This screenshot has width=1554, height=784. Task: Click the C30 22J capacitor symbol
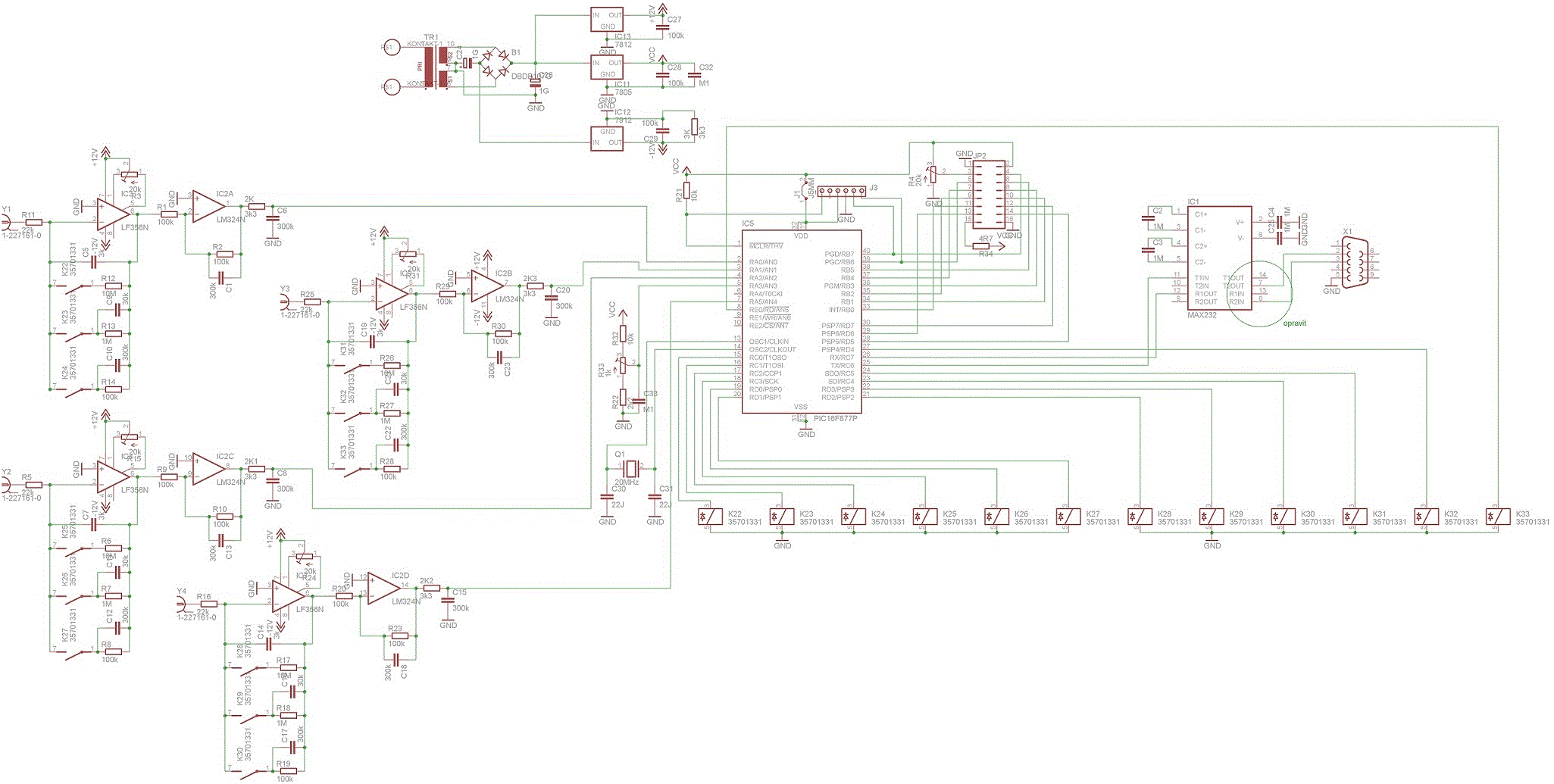(x=607, y=497)
